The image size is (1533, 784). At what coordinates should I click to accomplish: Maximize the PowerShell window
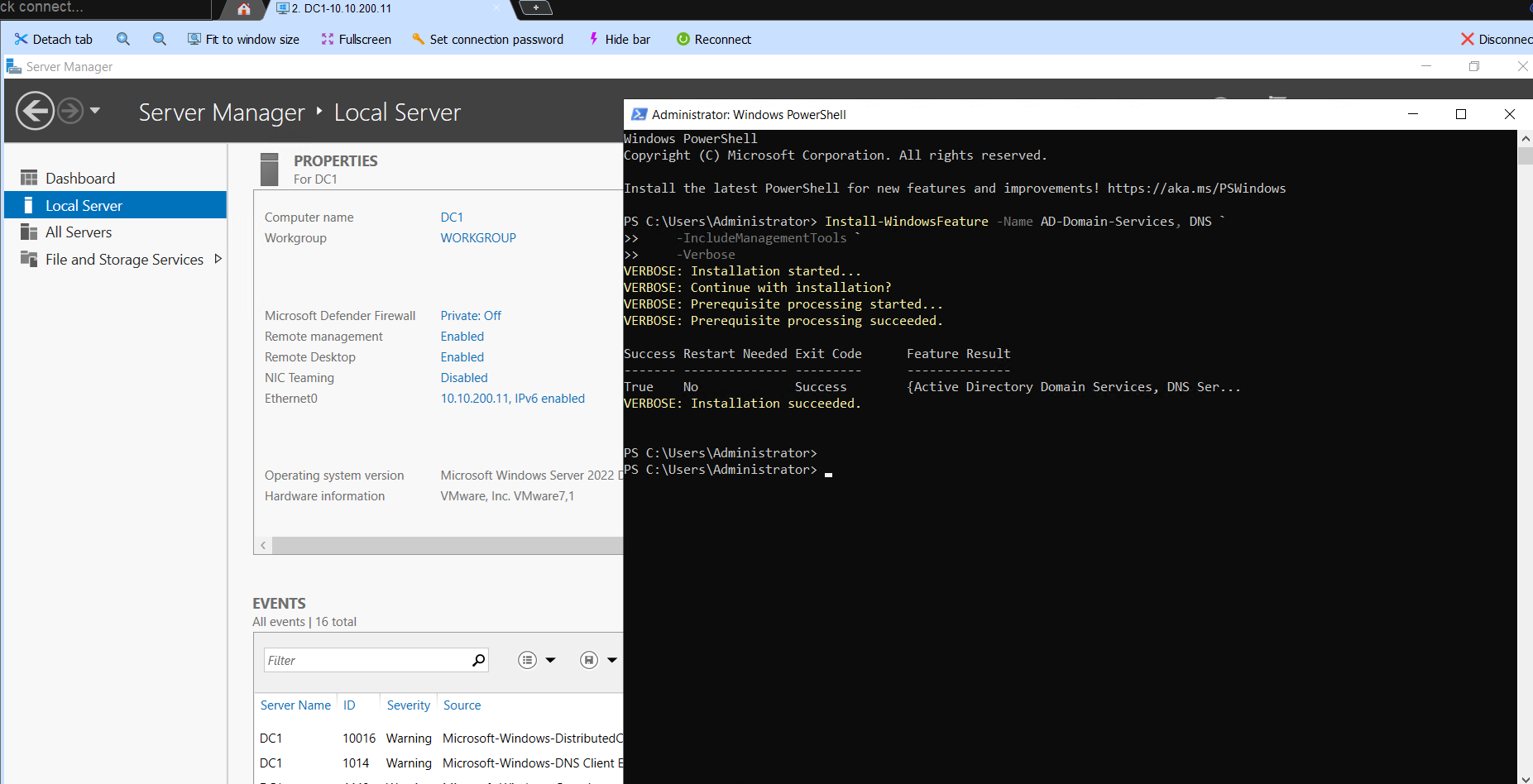pyautogui.click(x=1461, y=114)
